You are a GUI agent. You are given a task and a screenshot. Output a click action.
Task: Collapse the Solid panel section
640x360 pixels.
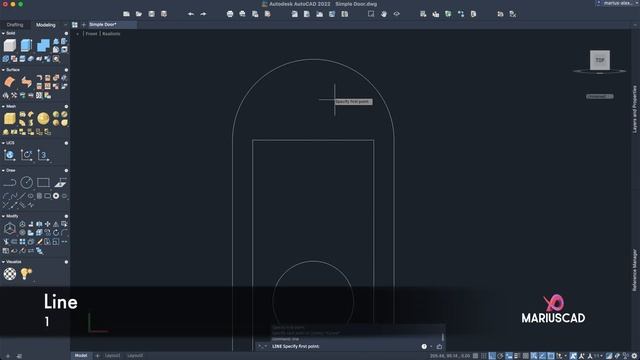point(3,33)
